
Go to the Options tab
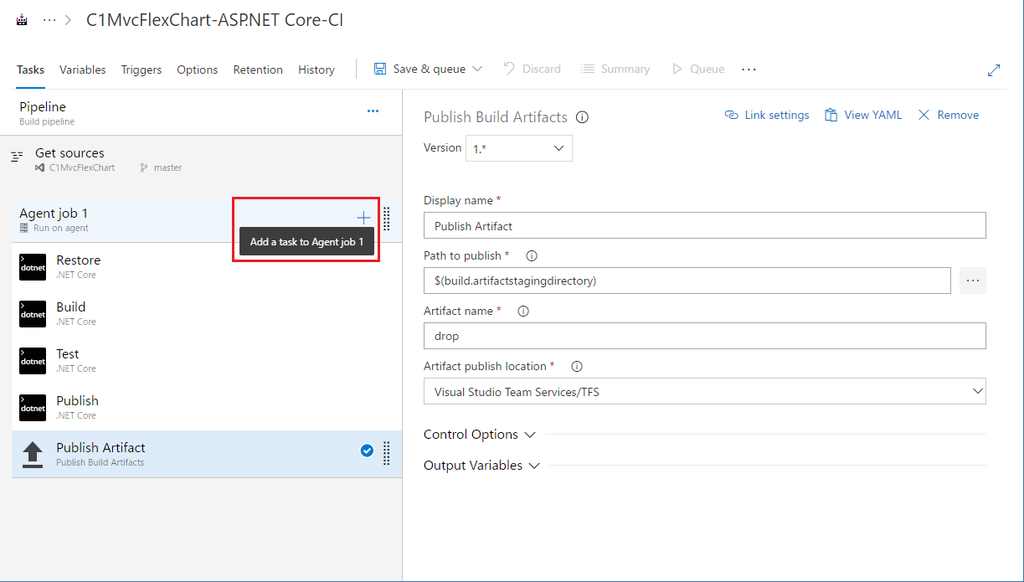(197, 69)
